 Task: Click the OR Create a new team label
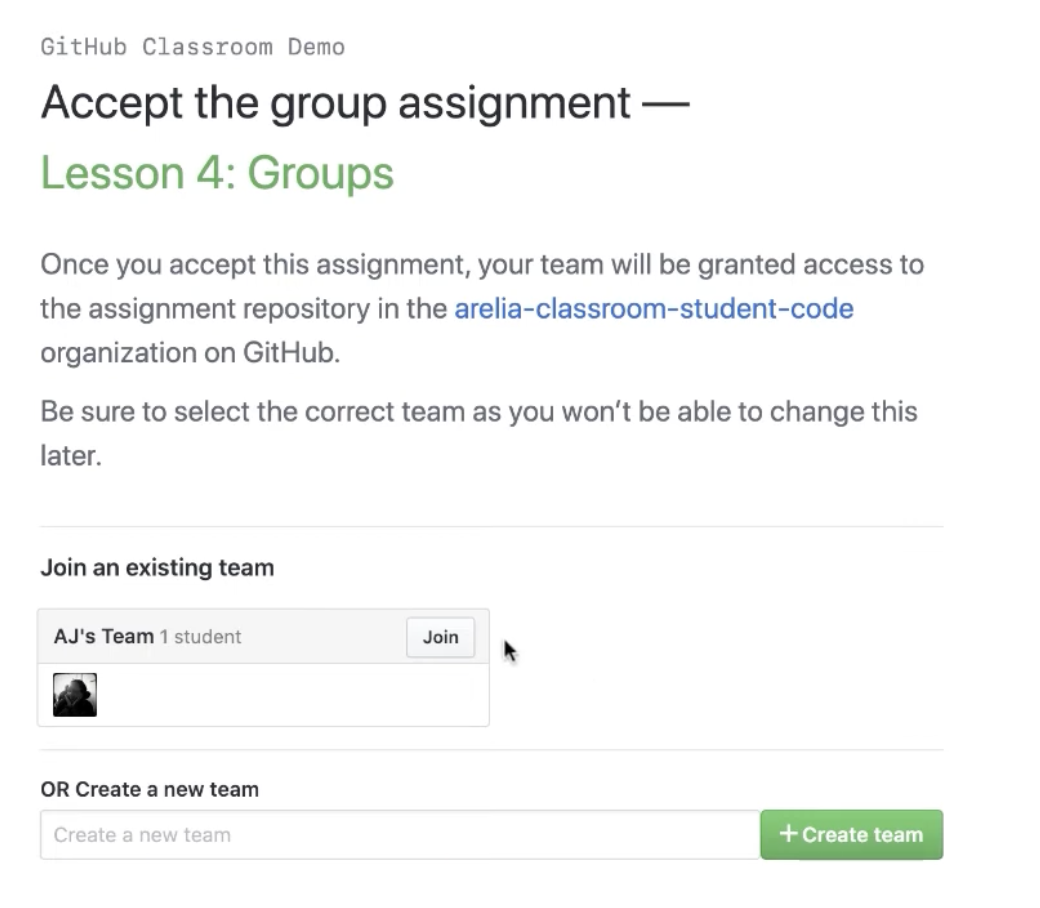[x=149, y=789]
